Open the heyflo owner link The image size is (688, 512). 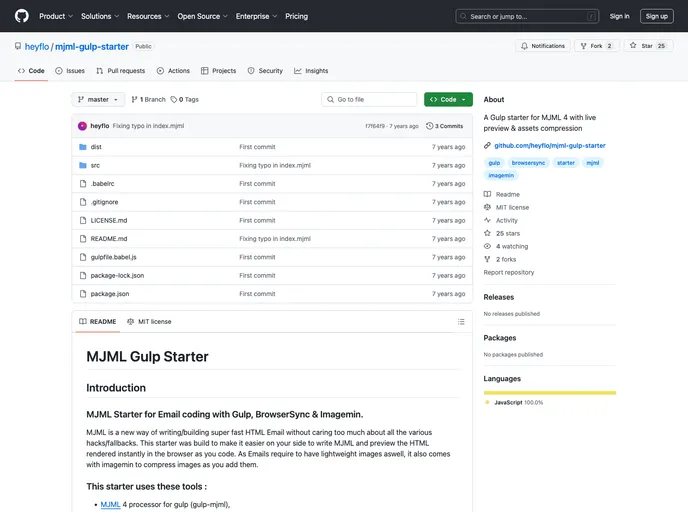click(37, 47)
